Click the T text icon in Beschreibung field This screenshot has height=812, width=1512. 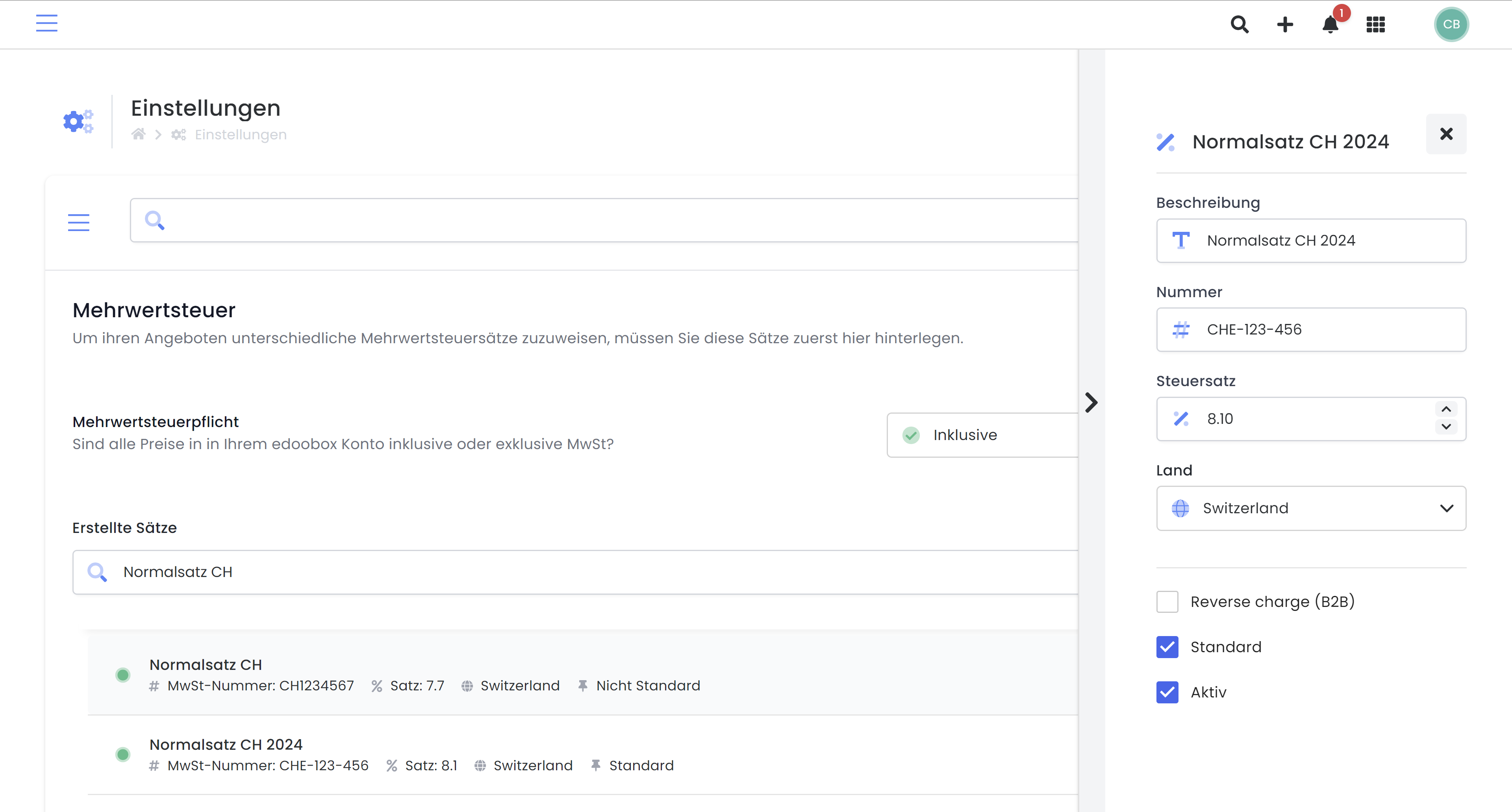pyautogui.click(x=1180, y=240)
